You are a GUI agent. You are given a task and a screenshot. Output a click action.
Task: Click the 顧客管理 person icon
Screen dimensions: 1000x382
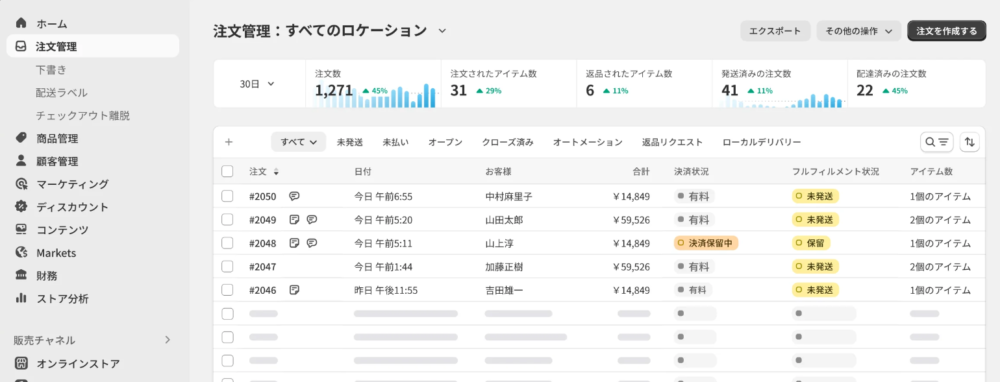[21, 161]
